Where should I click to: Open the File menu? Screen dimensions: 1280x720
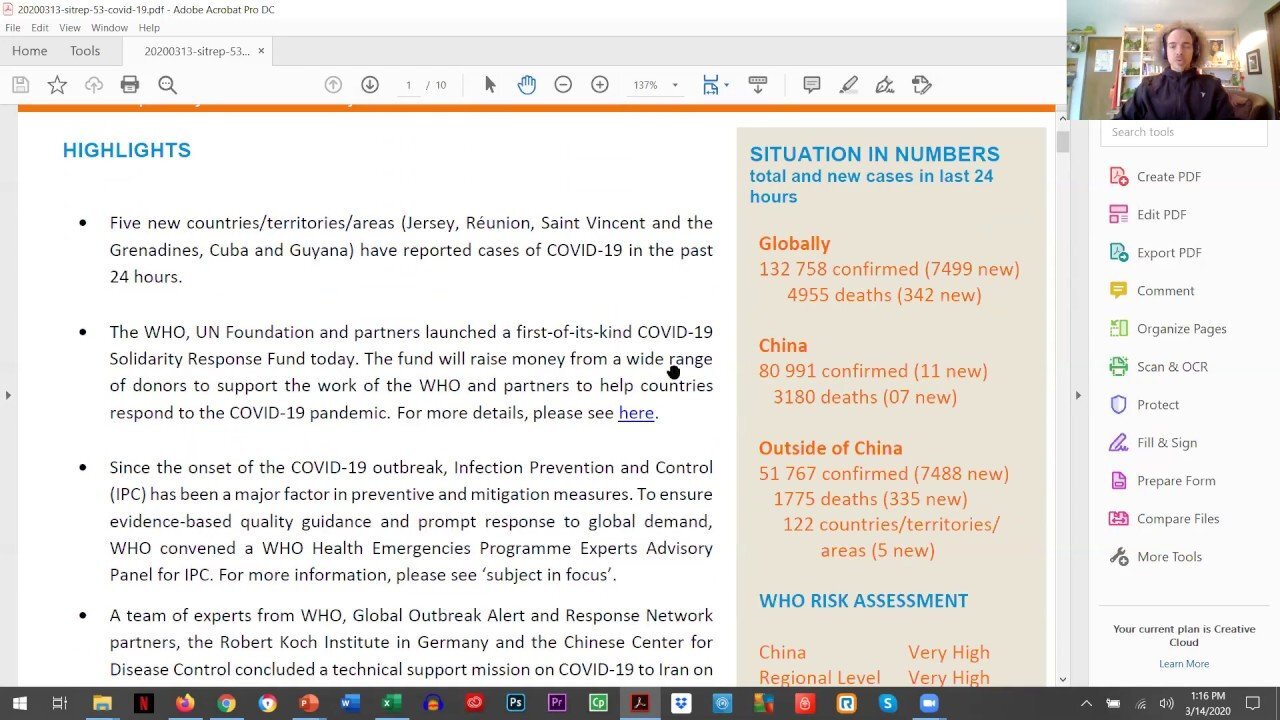tap(13, 28)
